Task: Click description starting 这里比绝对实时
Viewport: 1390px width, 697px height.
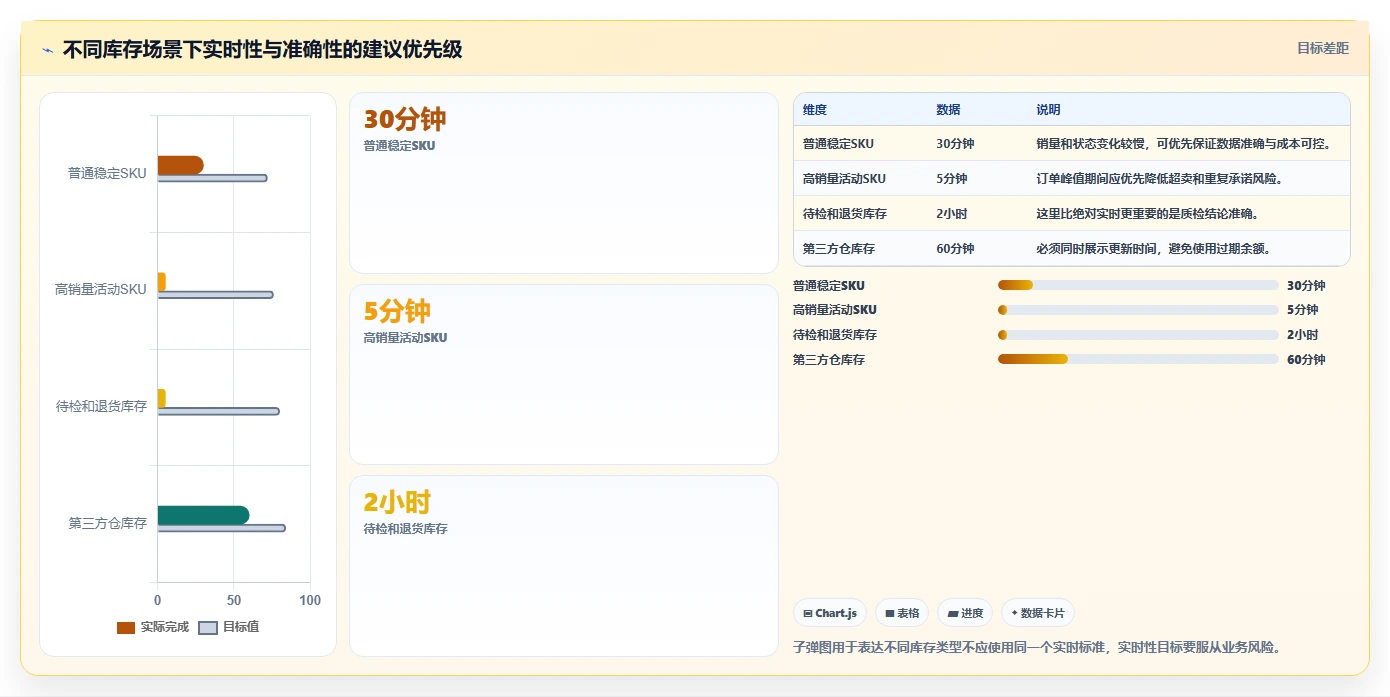Action: [1147, 214]
